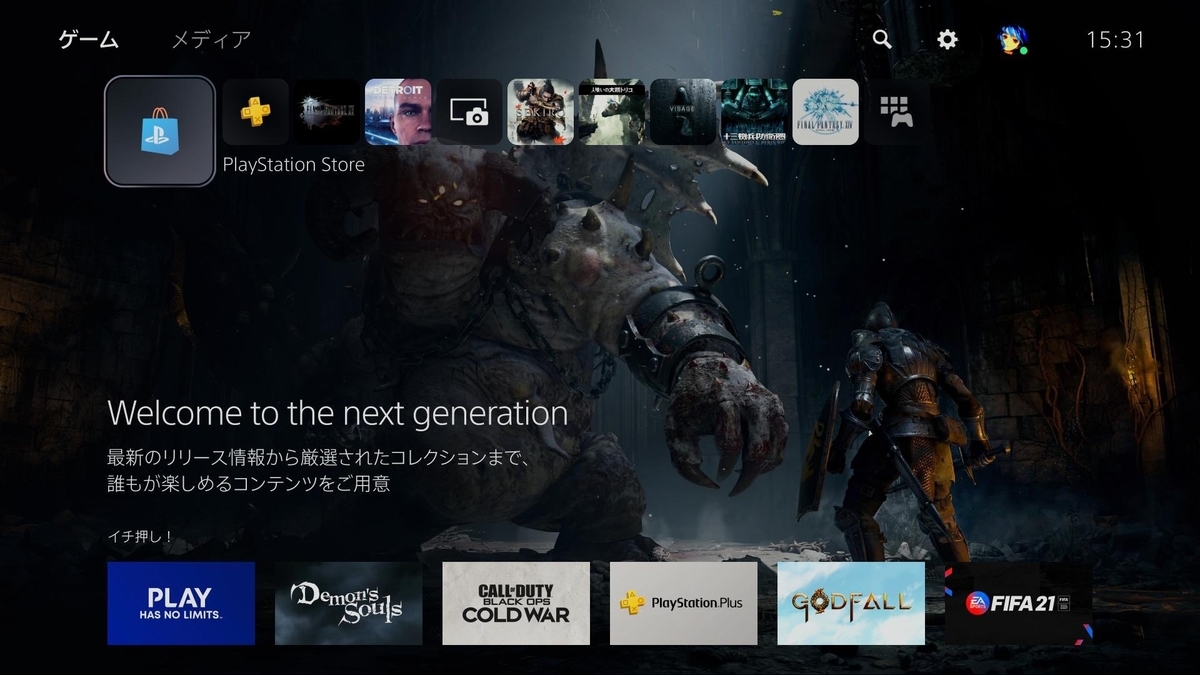1200x675 pixels.
Task: Launch Detroit: Become Human game tile
Action: (398, 112)
